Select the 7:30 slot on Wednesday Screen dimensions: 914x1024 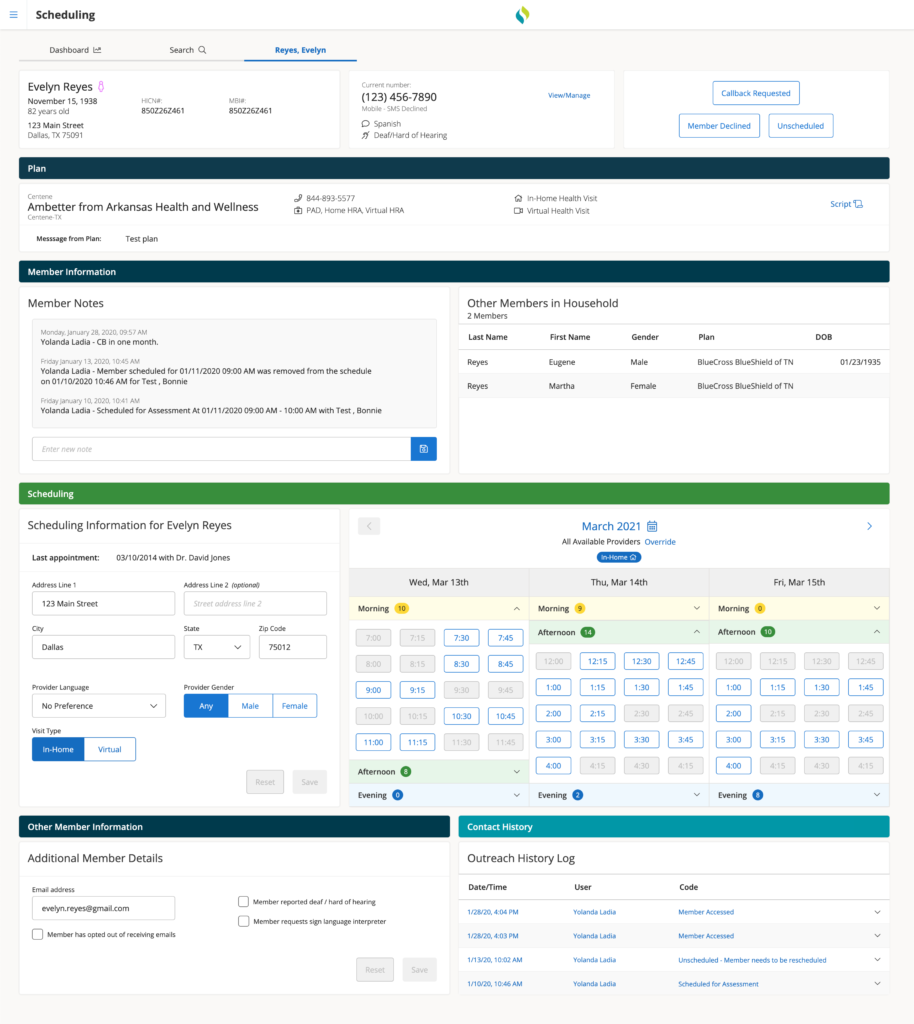[x=463, y=638]
